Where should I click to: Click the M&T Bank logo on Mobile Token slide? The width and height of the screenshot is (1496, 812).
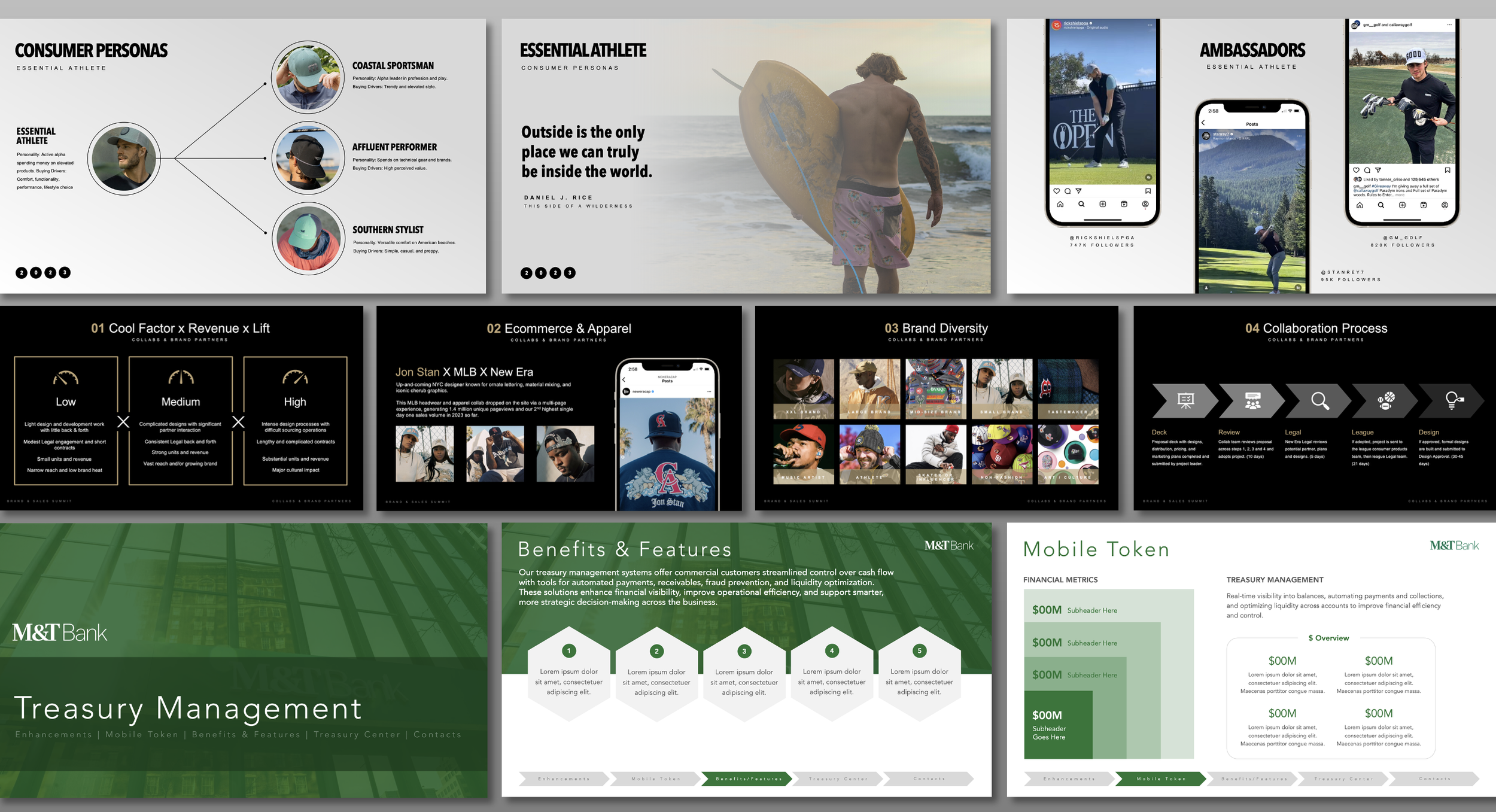[1454, 546]
